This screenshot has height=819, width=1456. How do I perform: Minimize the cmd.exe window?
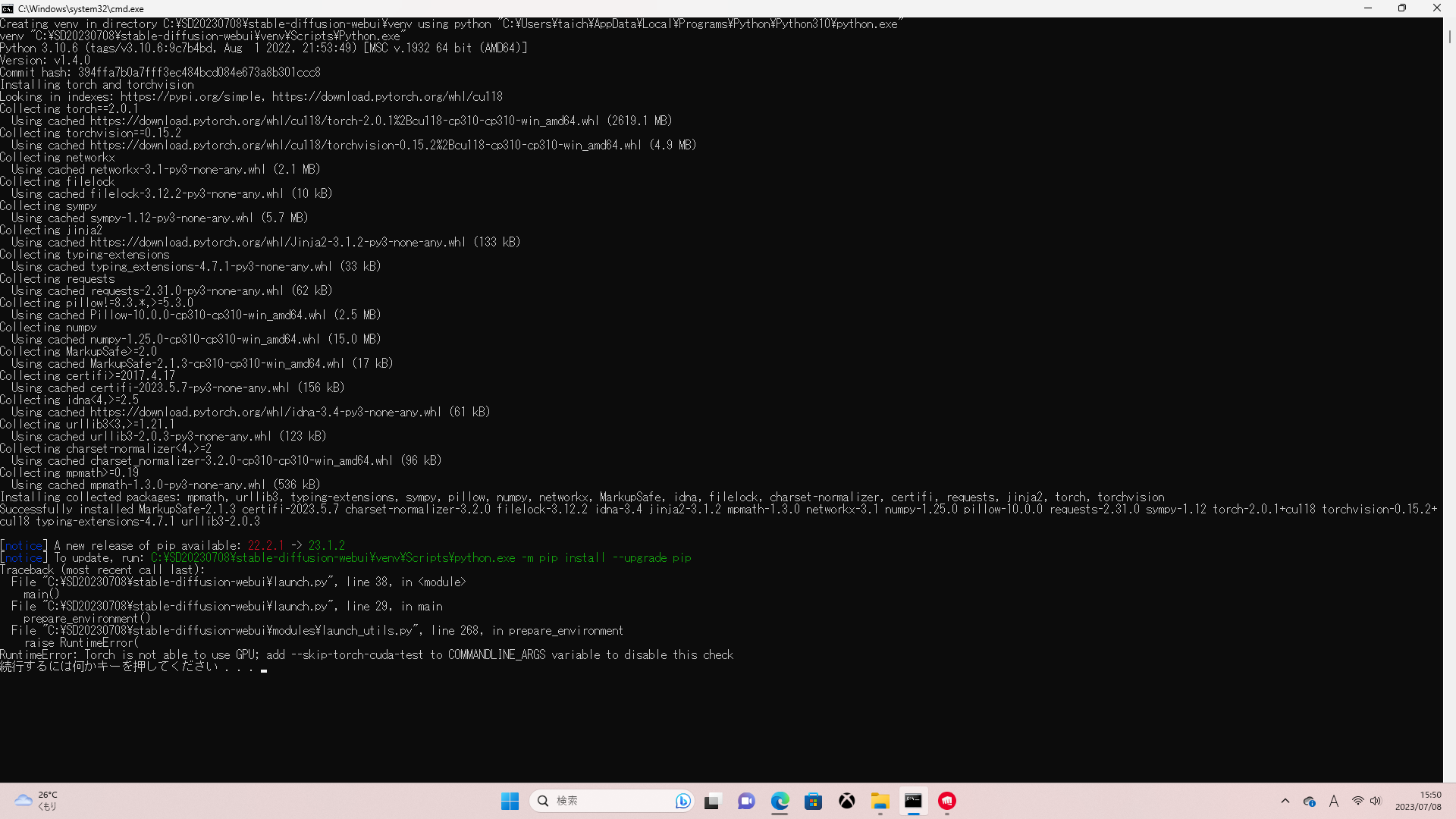[1368, 8]
